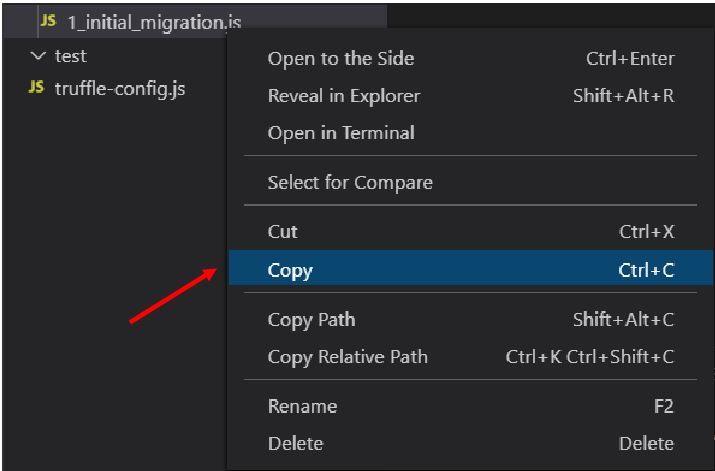Viewport: 715px width, 471px height.
Task: Select Copy in the context menu
Action: point(290,270)
